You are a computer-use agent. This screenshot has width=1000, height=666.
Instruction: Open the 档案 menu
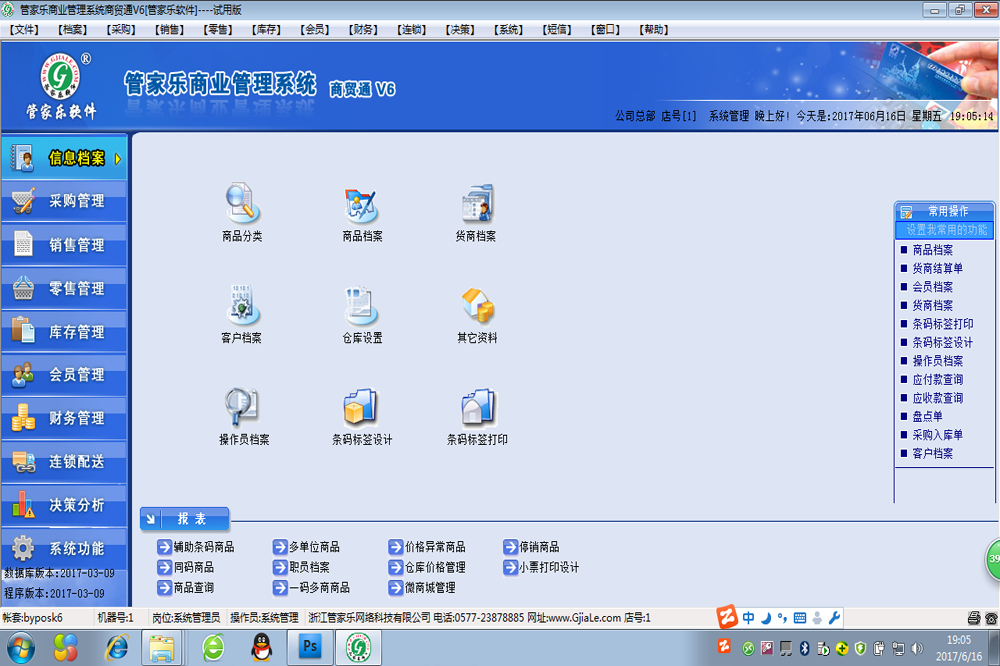click(x=72, y=29)
